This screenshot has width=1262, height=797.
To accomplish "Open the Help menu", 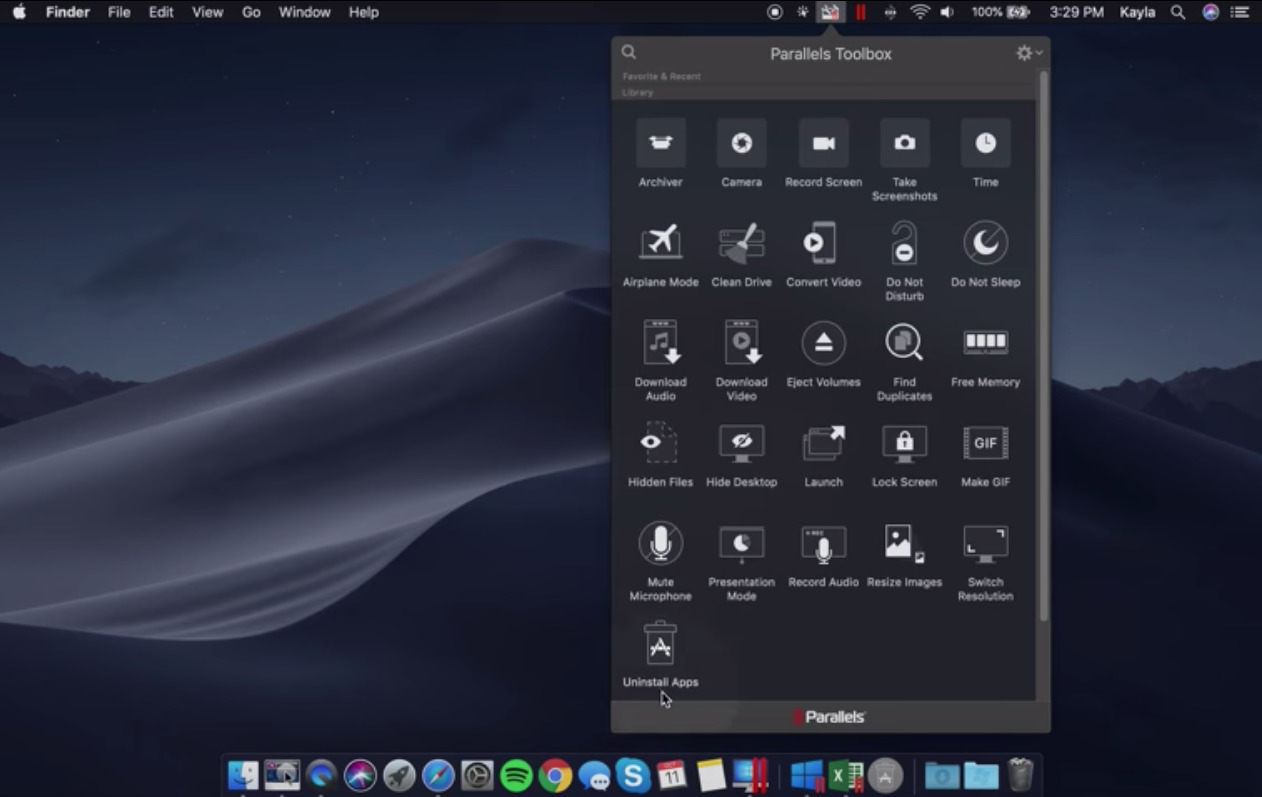I will [x=363, y=12].
